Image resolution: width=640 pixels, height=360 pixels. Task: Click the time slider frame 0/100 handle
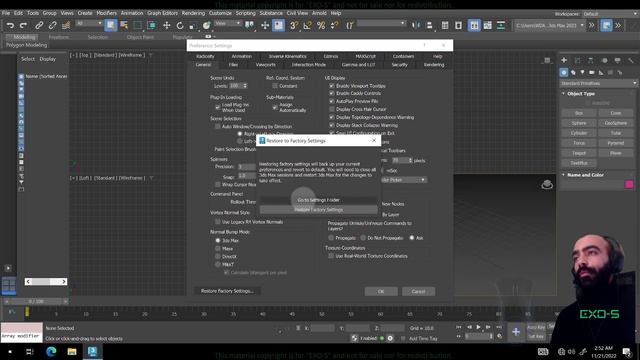[36, 301]
